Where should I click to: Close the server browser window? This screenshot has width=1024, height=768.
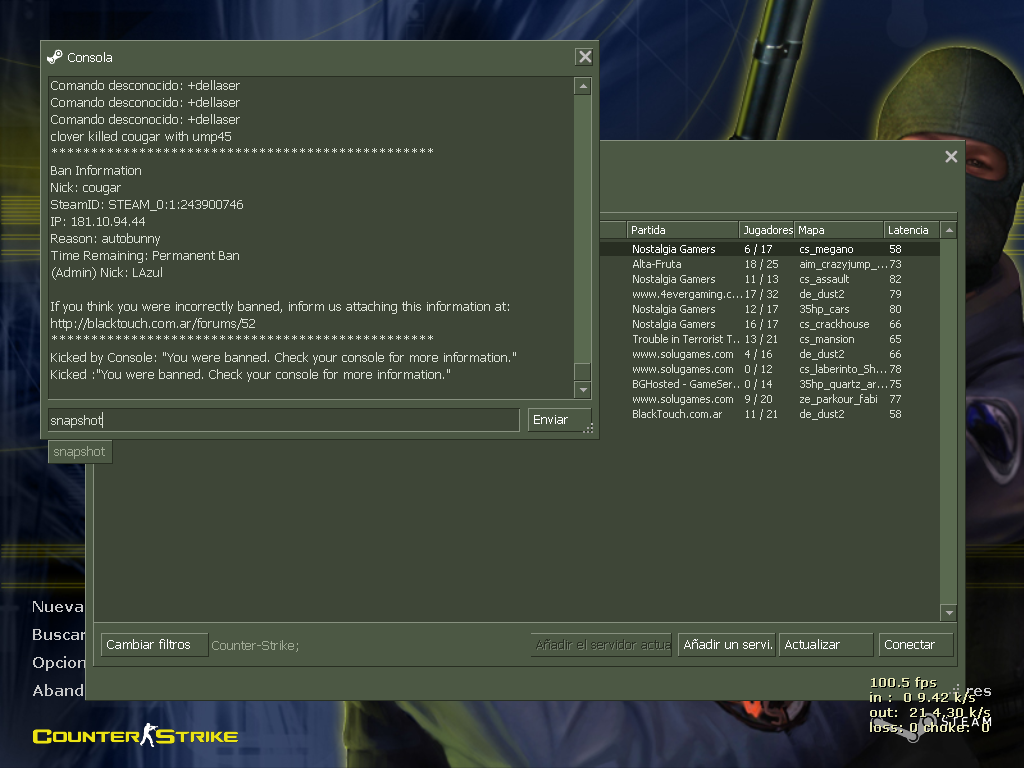pos(951,157)
